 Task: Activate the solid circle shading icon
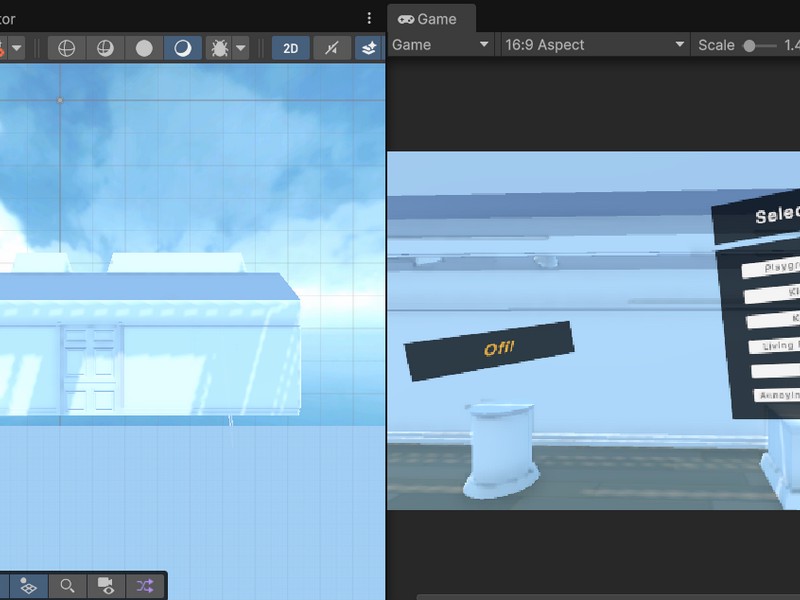click(145, 45)
